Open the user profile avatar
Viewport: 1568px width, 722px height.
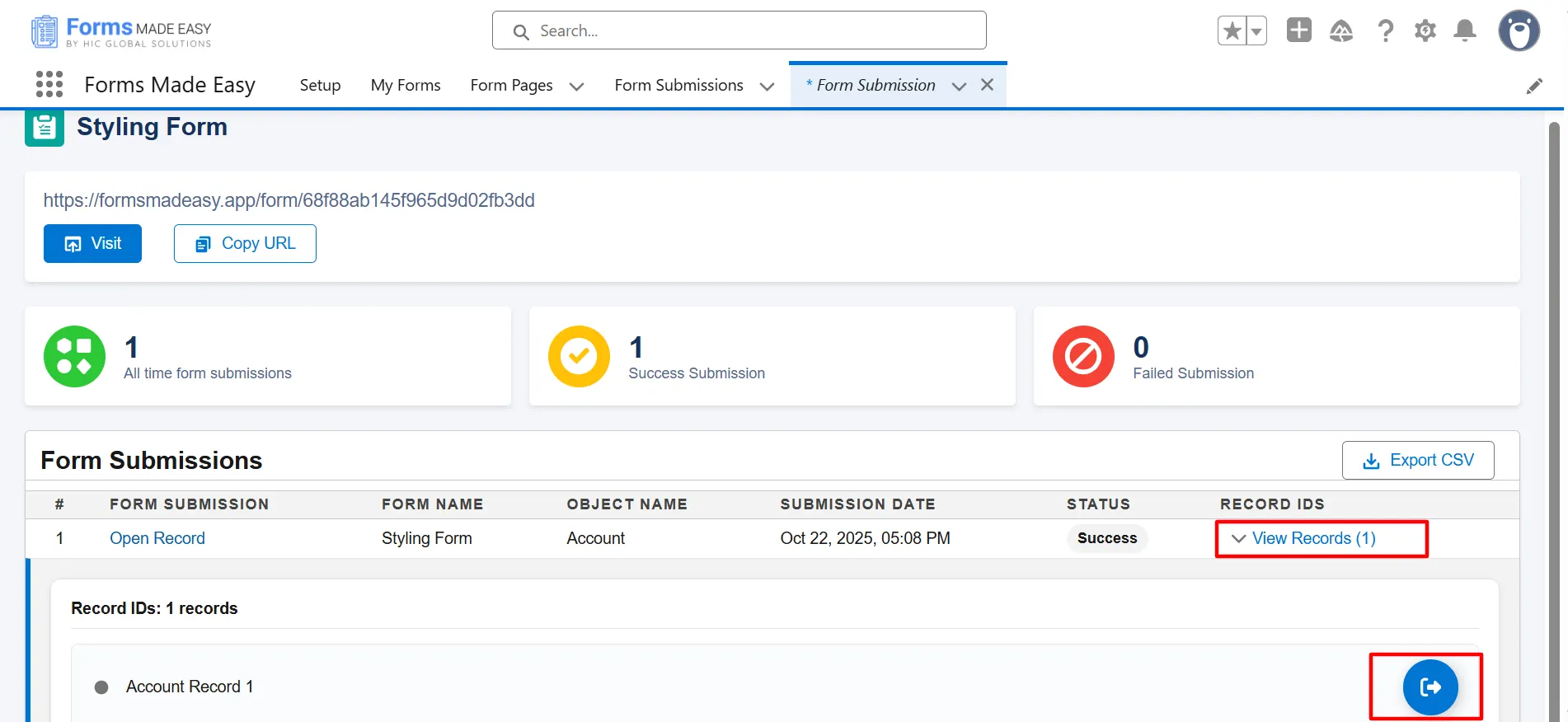click(x=1519, y=31)
